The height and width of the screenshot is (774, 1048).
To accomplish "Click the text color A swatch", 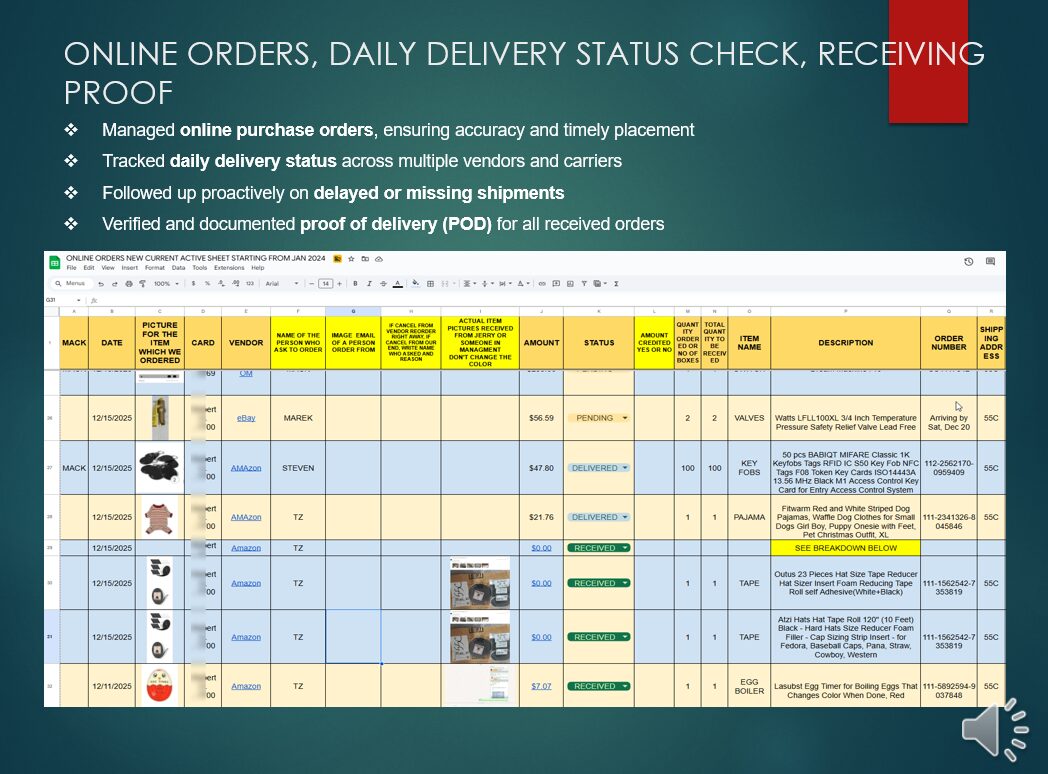I will (398, 284).
